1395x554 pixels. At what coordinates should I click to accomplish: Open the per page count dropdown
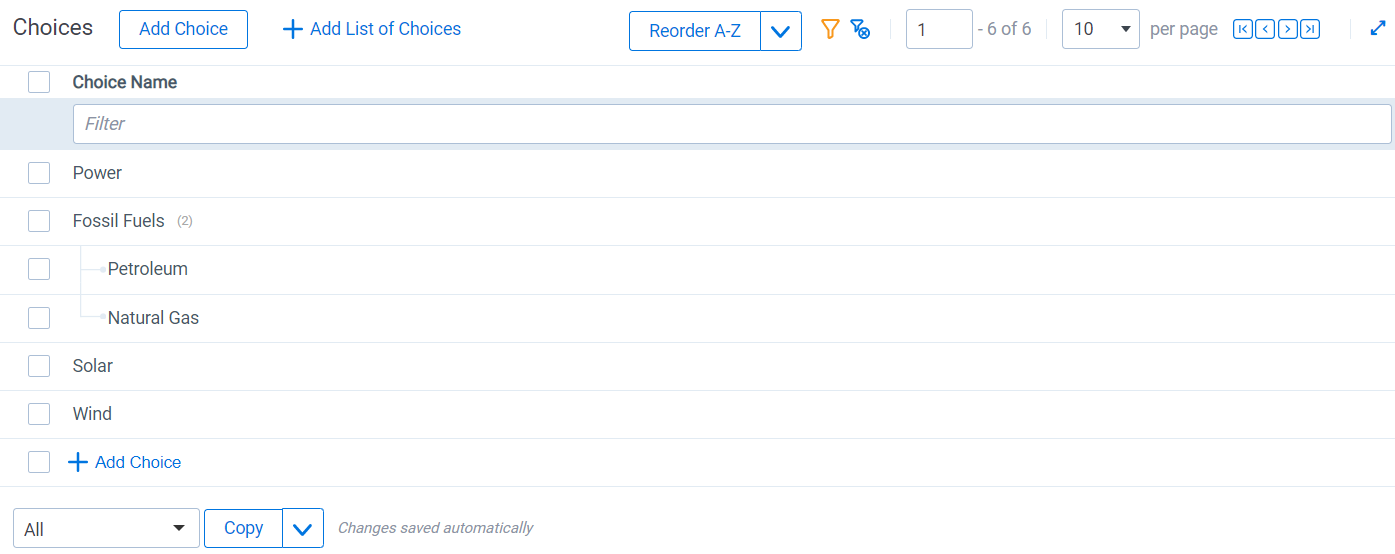[x=1101, y=29]
